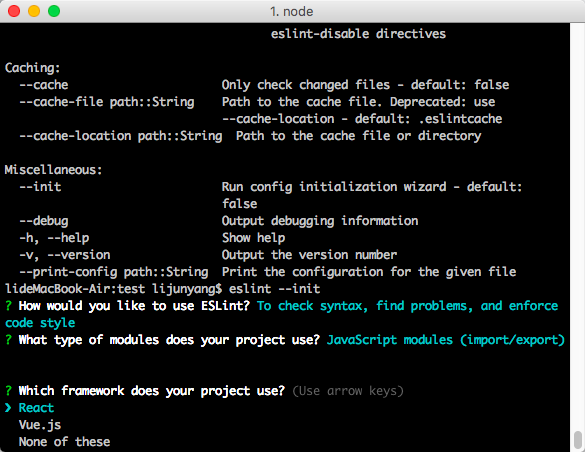Click the "What type of modules" question
The width and height of the screenshot is (585, 452).
(x=88, y=340)
